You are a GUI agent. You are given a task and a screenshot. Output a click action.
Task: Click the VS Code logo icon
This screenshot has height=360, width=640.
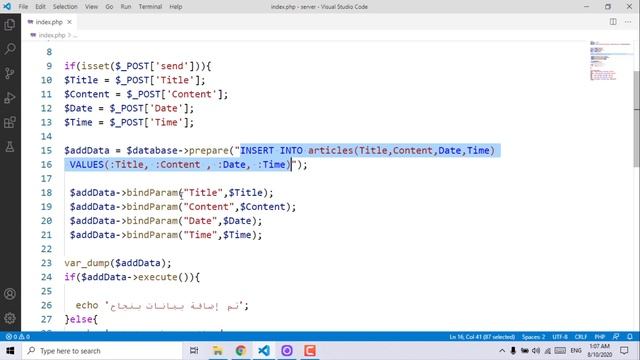pyautogui.click(x=7, y=7)
